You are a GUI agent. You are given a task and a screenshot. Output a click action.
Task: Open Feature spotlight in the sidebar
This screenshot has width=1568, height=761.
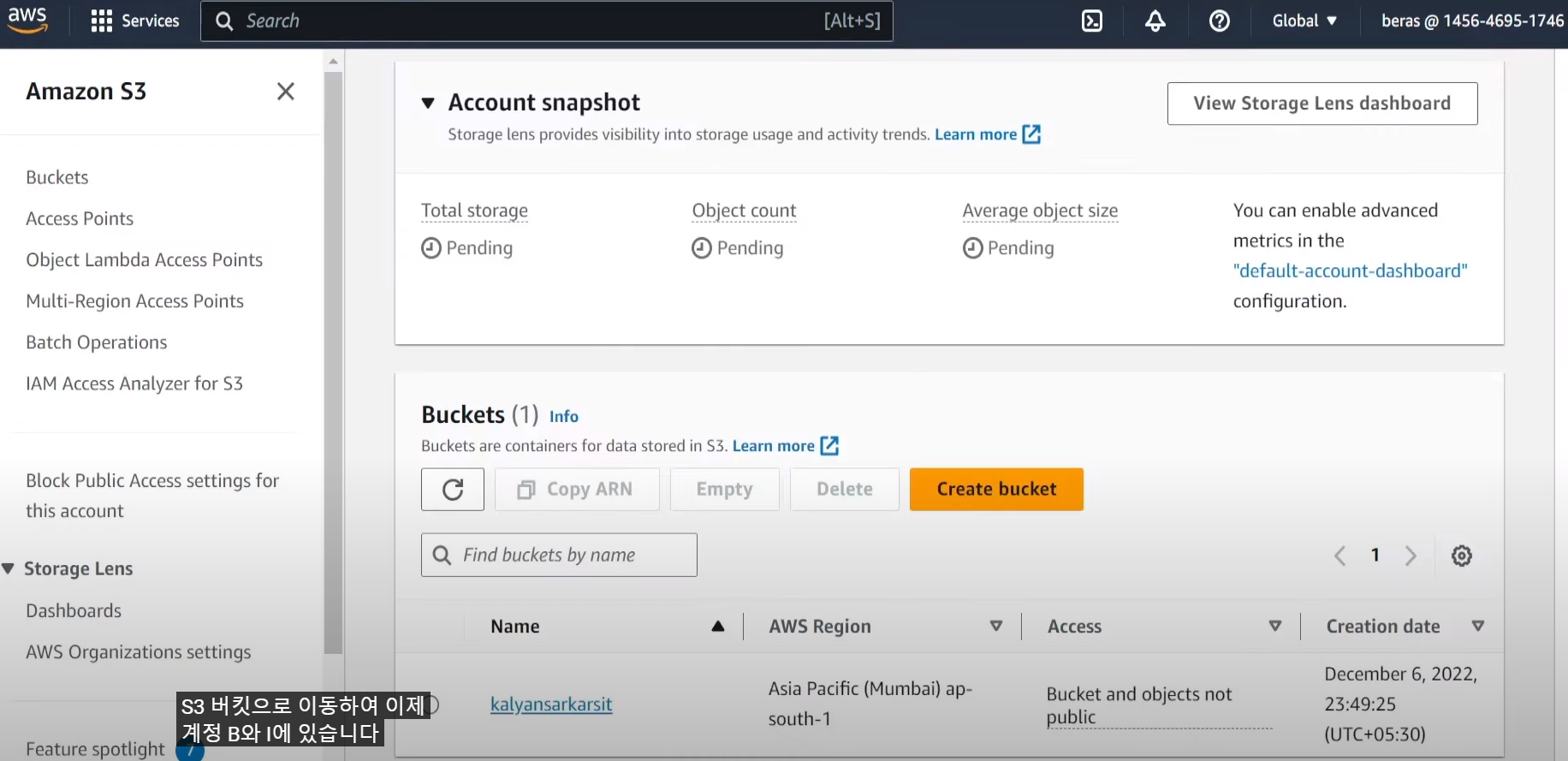coord(95,749)
